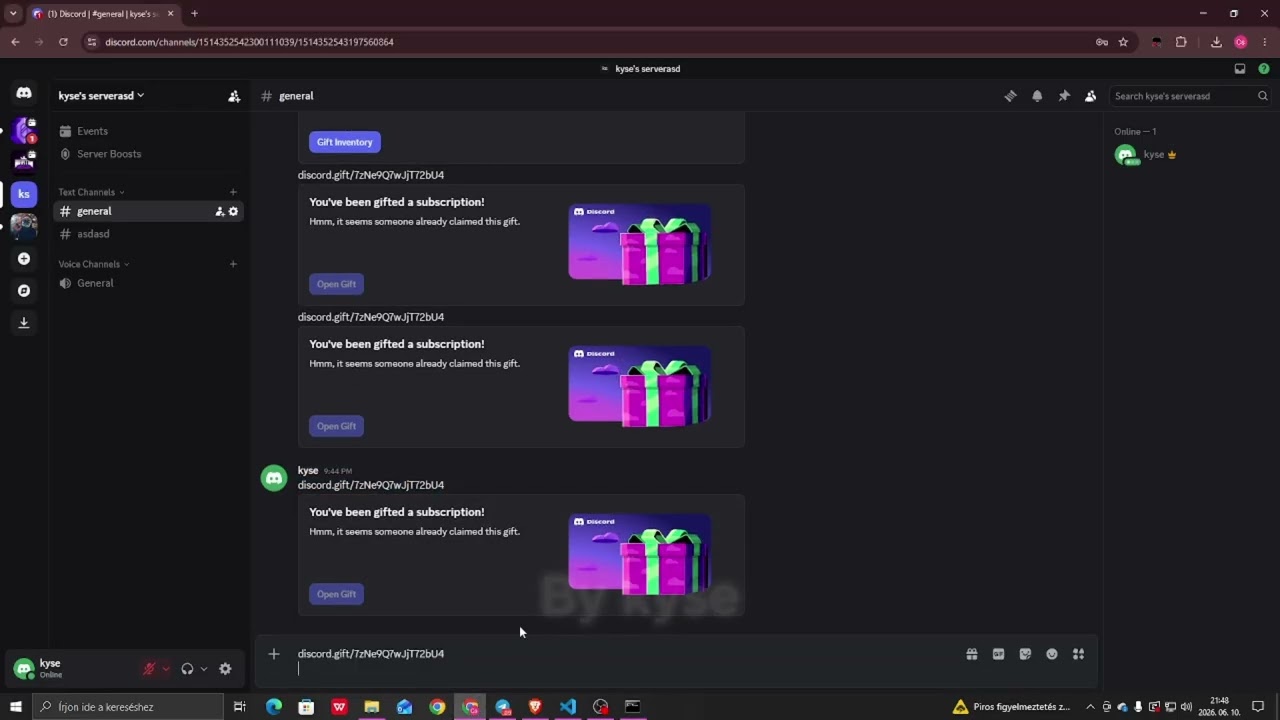This screenshot has width=1280, height=720.
Task: Open GIF picker in message bar
Action: click(x=998, y=654)
